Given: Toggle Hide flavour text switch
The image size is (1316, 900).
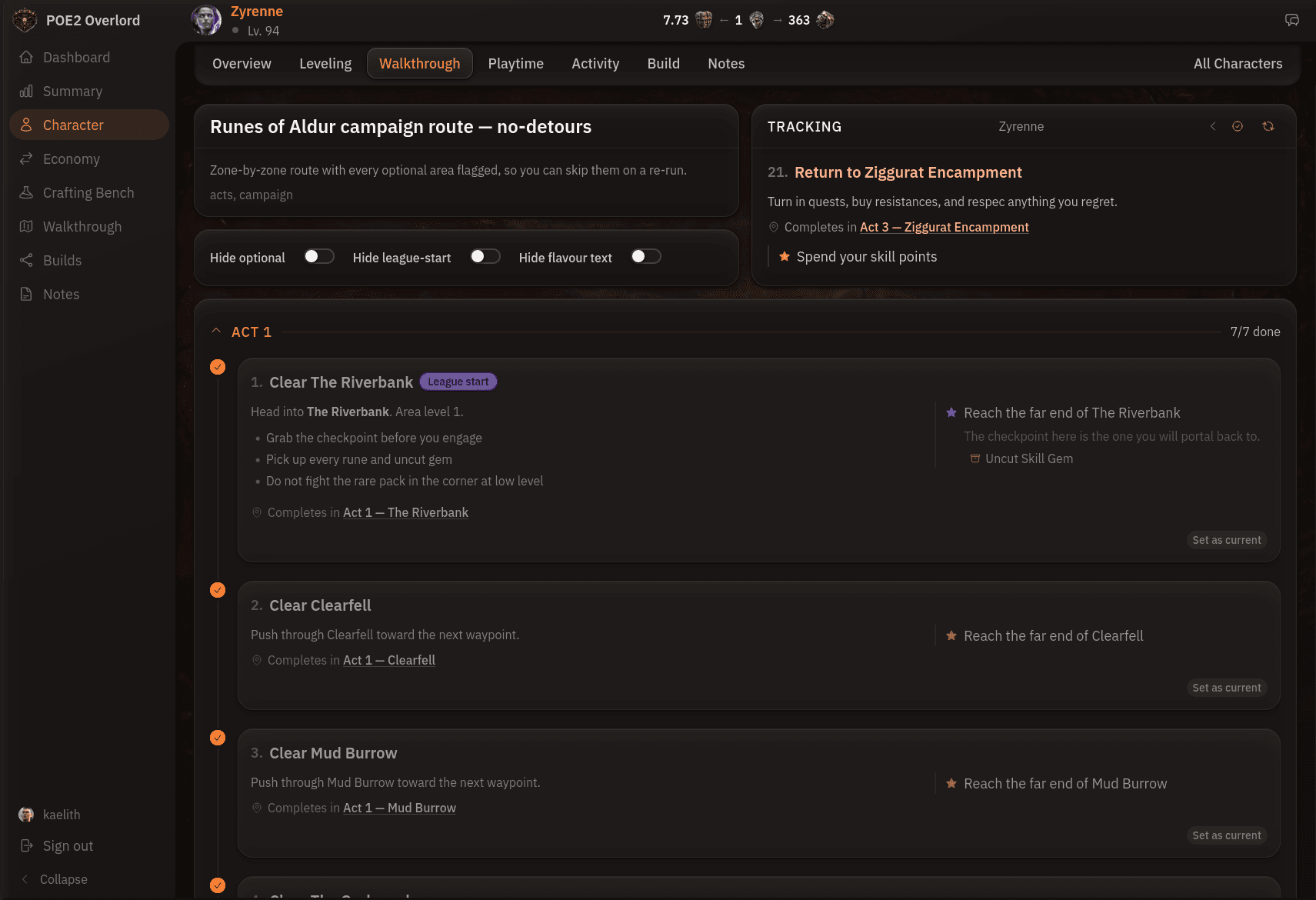Looking at the screenshot, I should (x=646, y=257).
